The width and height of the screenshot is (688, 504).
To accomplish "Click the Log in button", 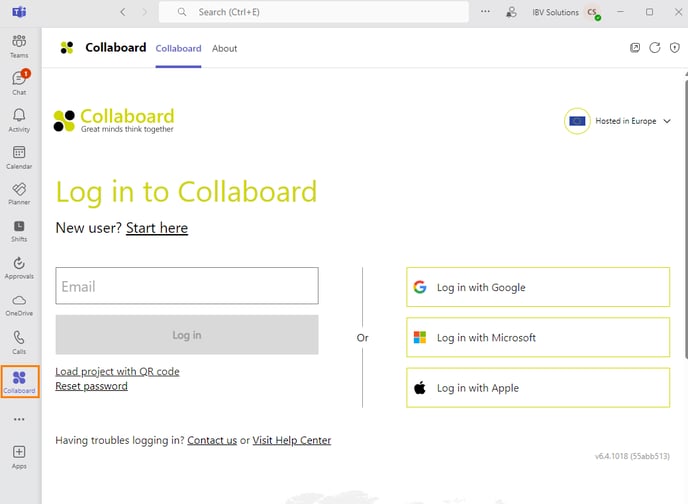I will click(x=187, y=335).
